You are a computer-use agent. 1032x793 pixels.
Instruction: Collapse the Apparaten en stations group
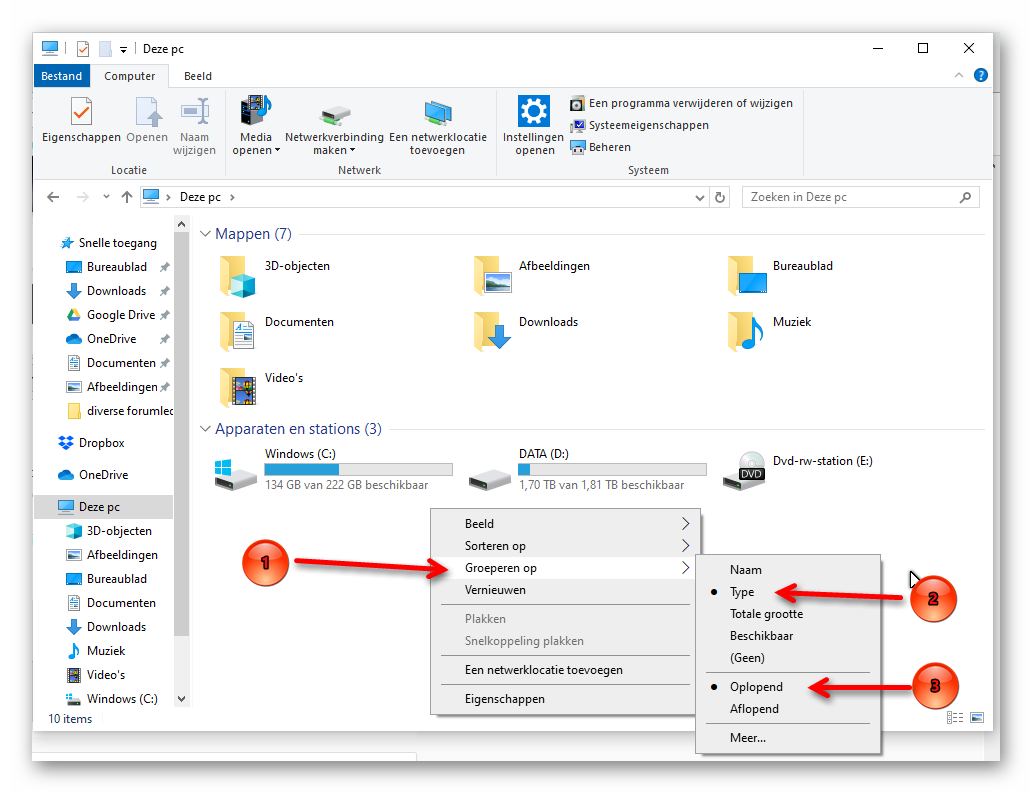206,429
